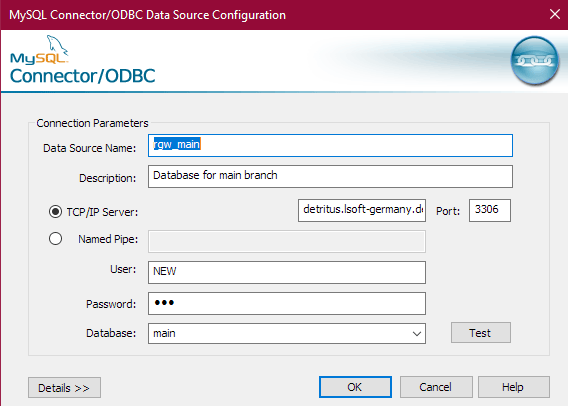Select the TCP/IP Server radio button

(55, 212)
